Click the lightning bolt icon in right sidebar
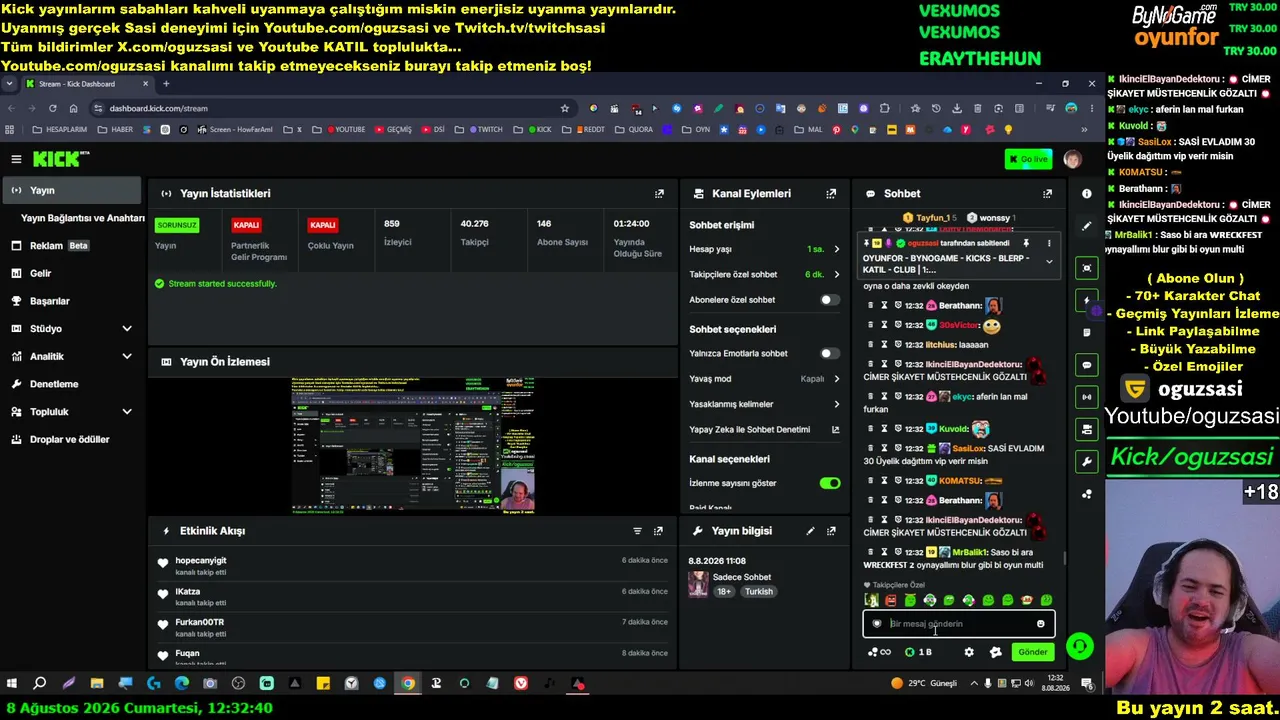Screen dimensions: 1280x720 click(x=1087, y=300)
